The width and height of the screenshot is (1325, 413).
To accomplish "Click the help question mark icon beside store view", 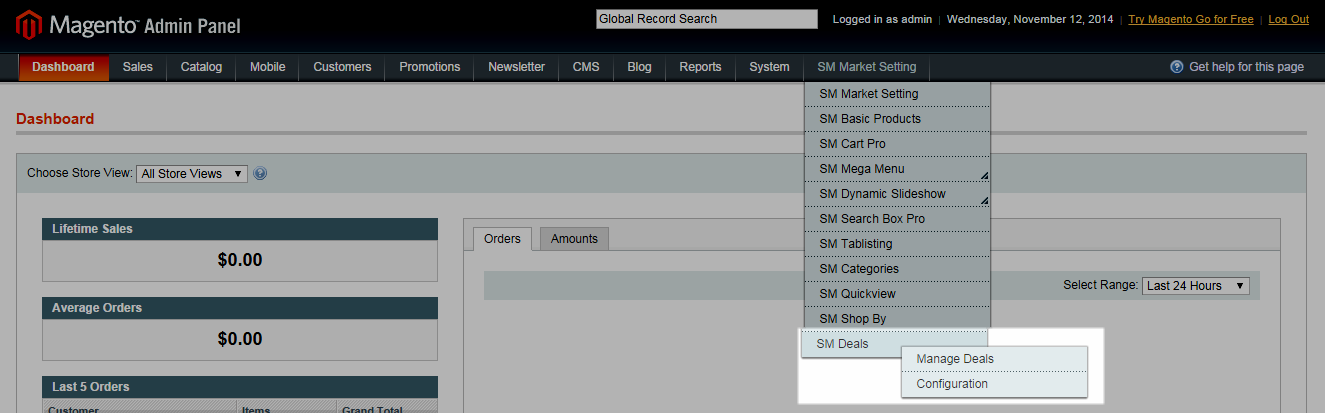I will point(260,173).
